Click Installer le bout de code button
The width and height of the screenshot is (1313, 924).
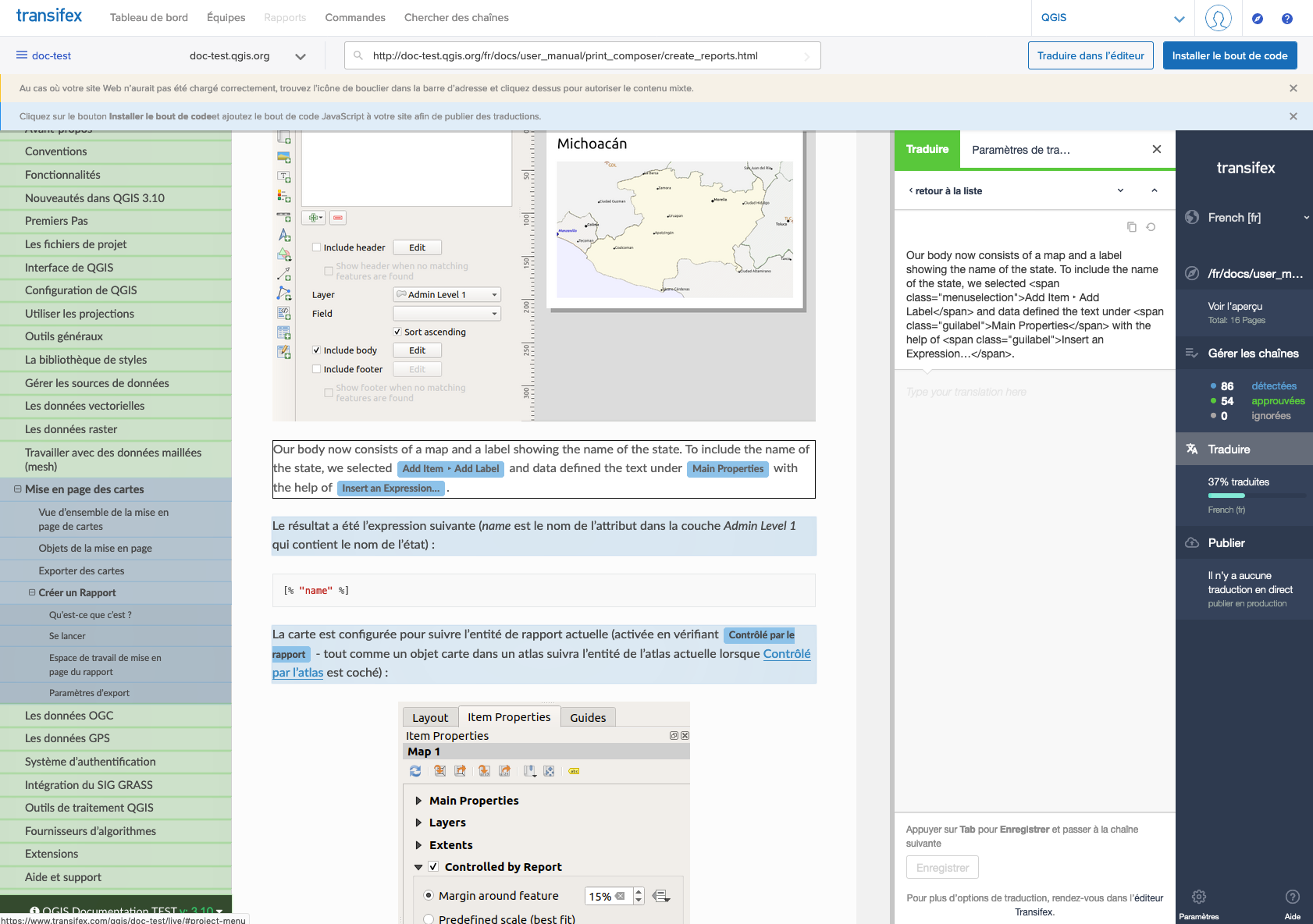1230,55
